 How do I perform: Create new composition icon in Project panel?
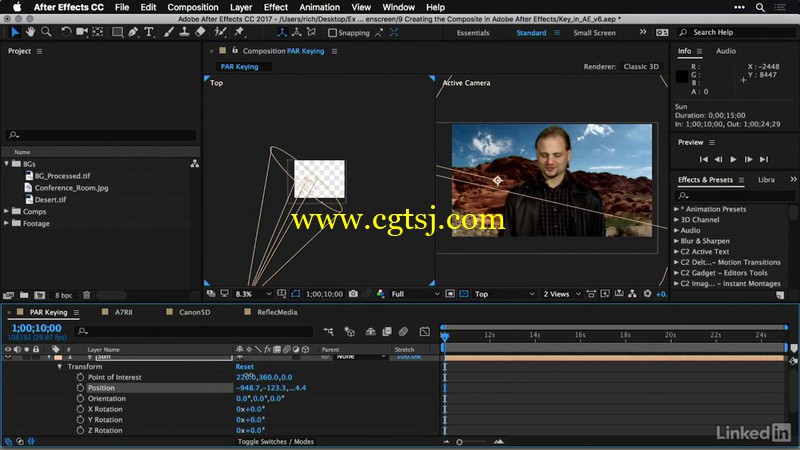[40, 295]
